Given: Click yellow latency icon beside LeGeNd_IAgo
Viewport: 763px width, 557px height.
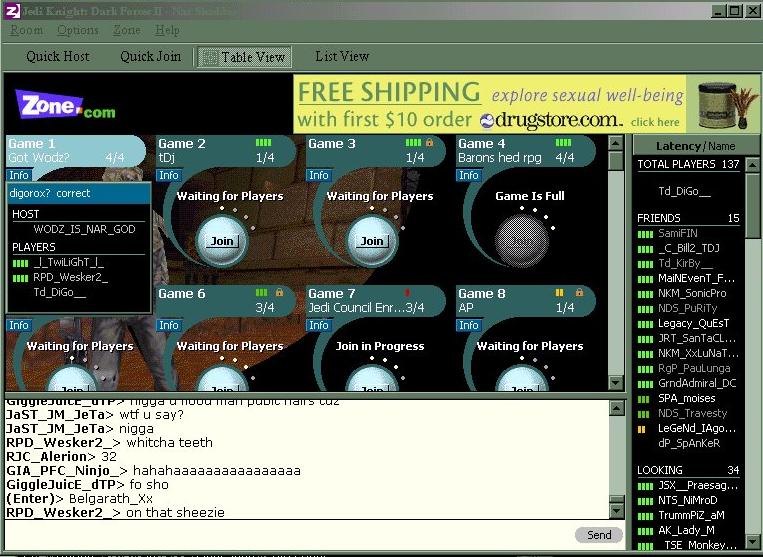Looking at the screenshot, I should click(x=641, y=429).
